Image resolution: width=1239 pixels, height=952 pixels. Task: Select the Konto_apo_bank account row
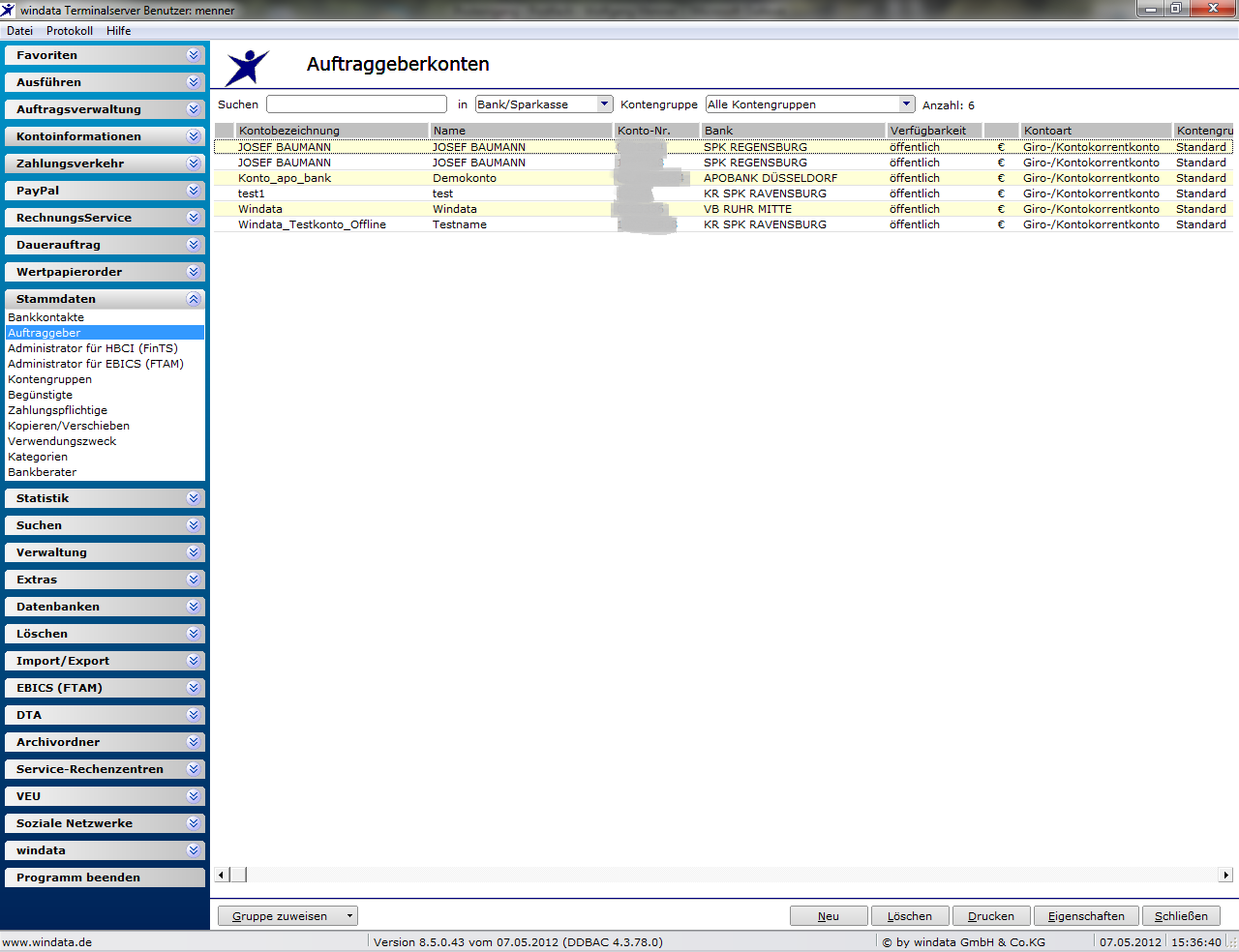point(722,178)
